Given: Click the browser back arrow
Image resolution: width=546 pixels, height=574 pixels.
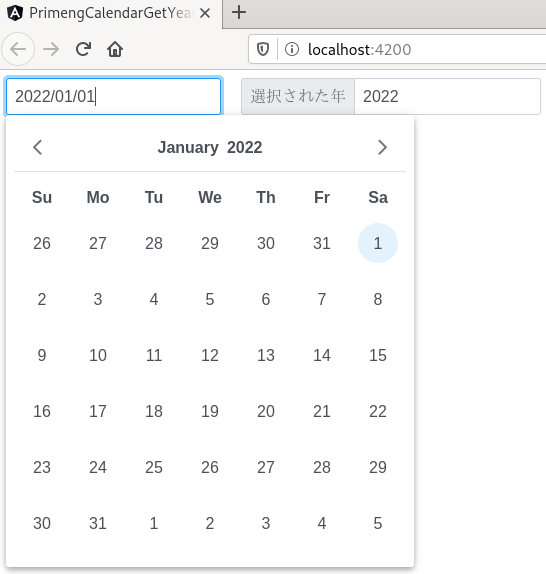Looking at the screenshot, I should click(18, 49).
